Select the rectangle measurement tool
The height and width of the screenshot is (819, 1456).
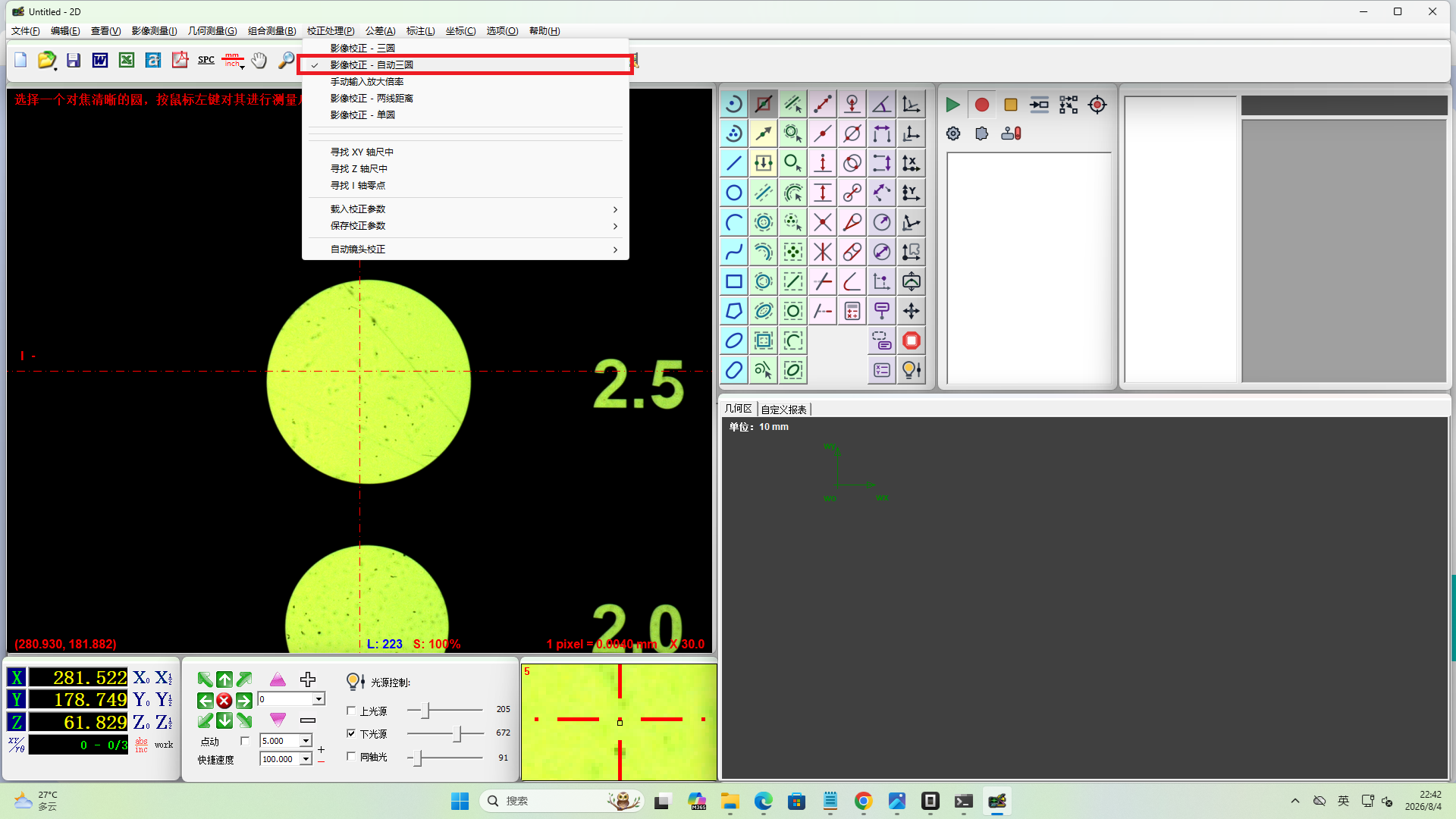[x=733, y=281]
